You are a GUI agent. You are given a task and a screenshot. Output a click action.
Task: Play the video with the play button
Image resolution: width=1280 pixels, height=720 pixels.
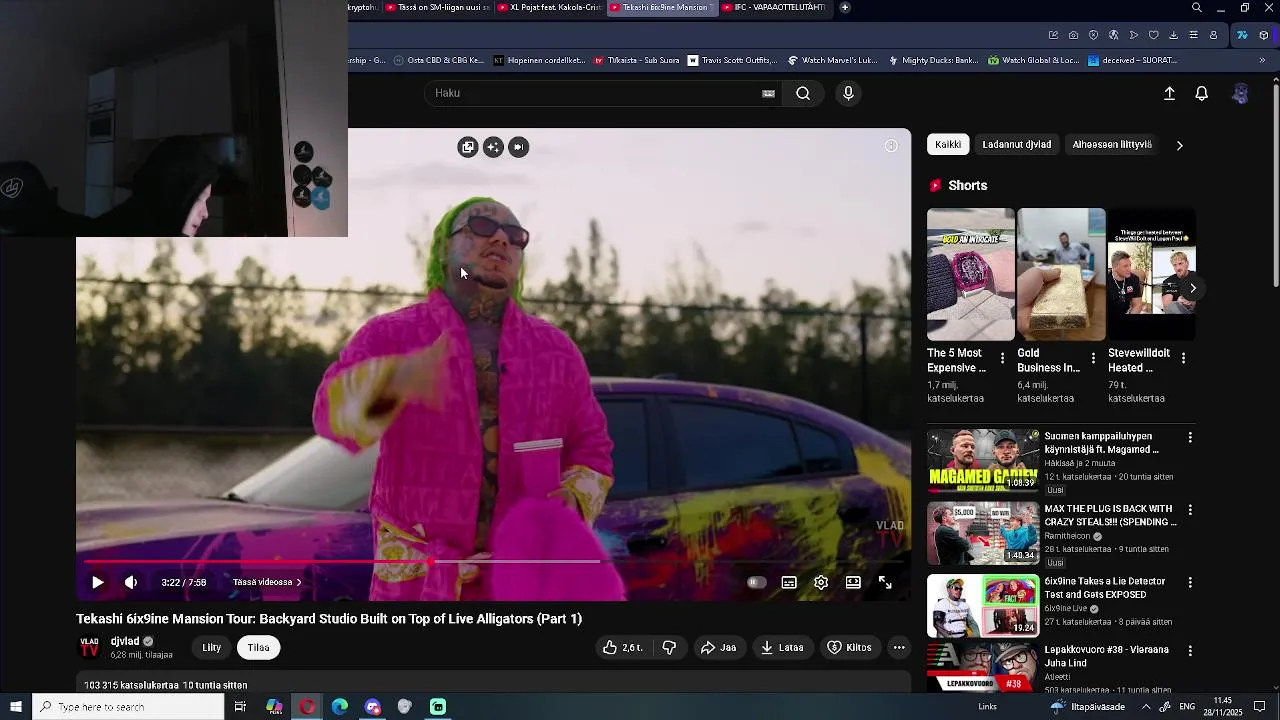[97, 582]
